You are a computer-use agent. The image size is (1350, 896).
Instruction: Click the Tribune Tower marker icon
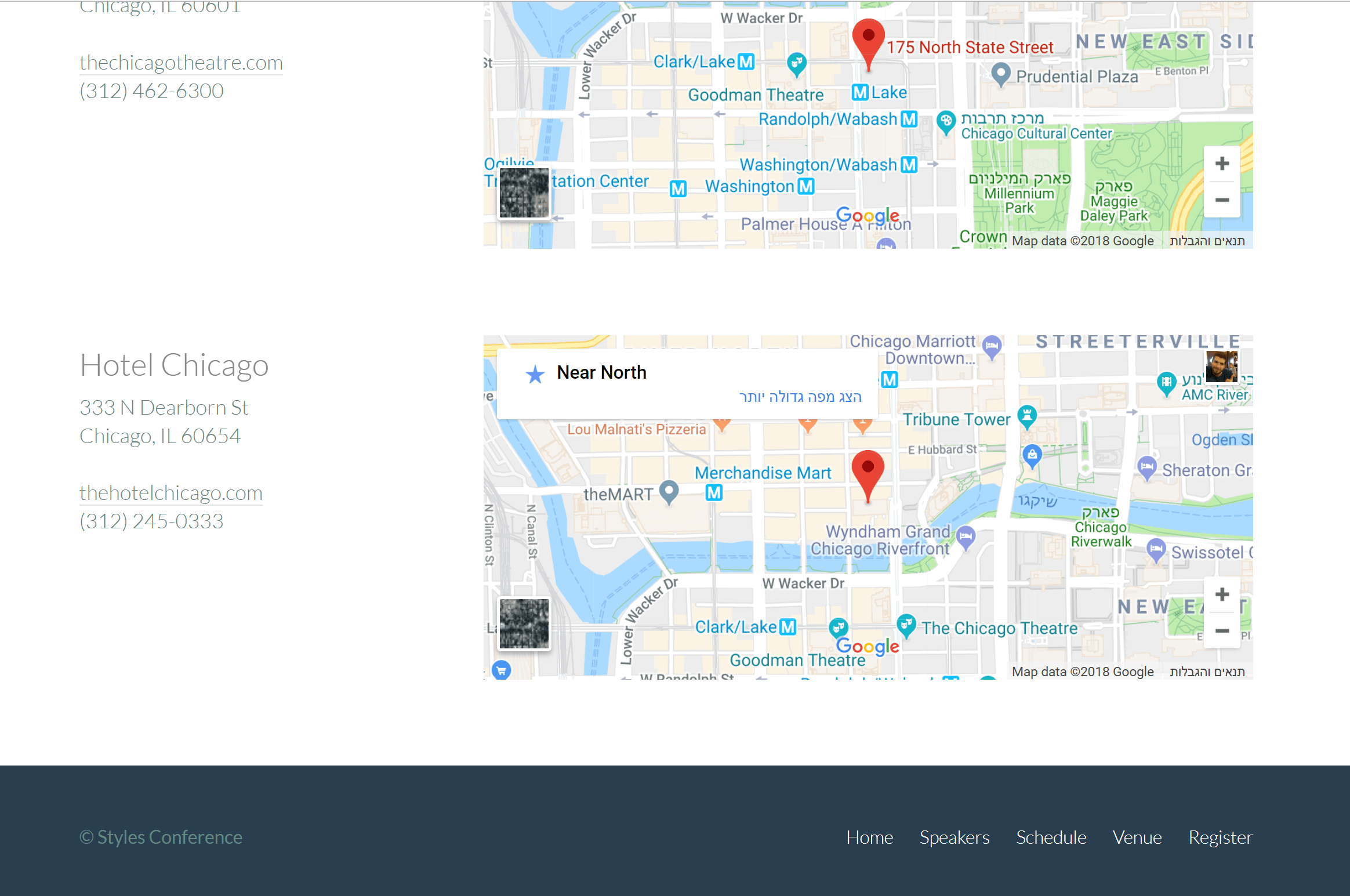1027,417
